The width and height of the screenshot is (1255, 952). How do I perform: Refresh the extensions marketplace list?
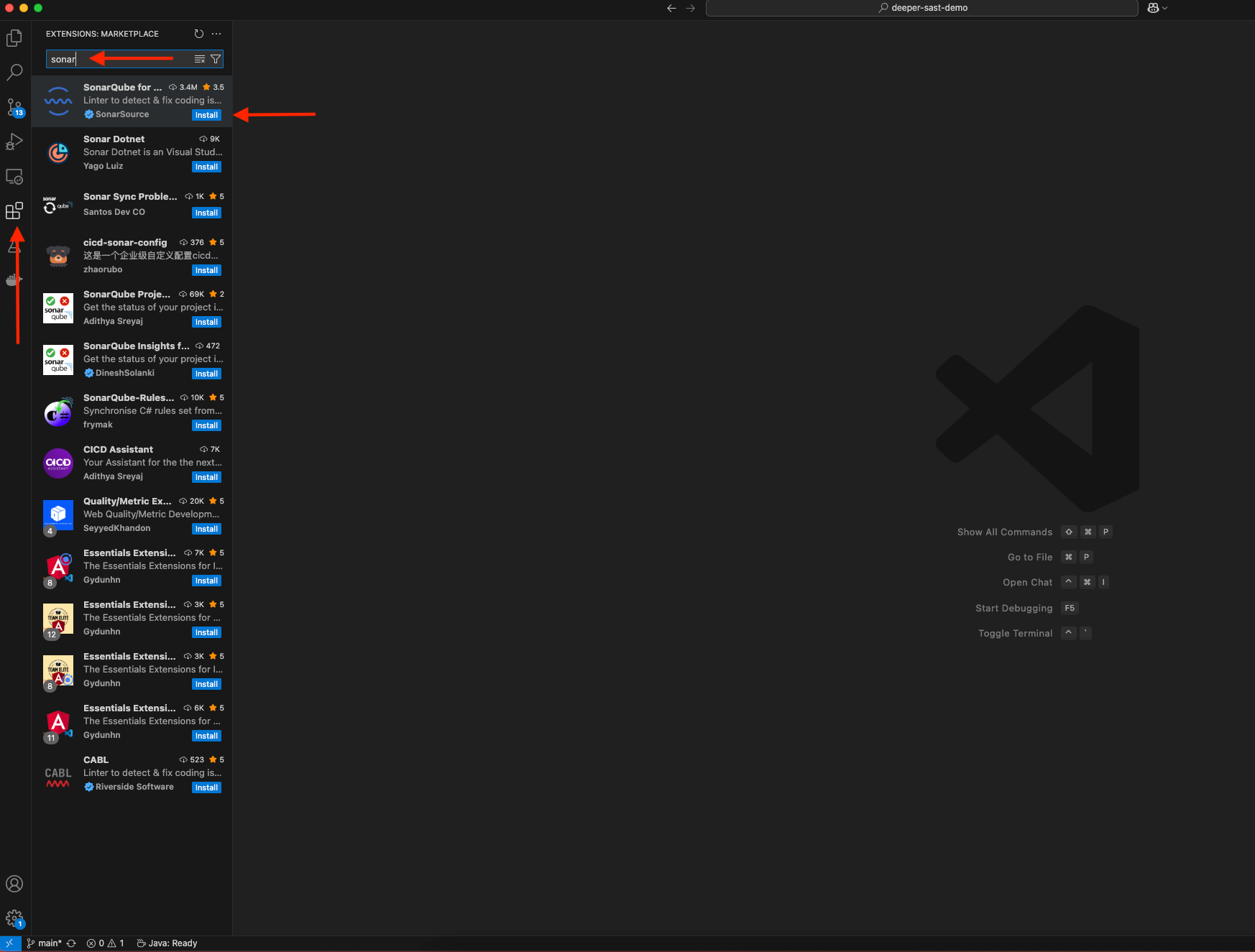coord(199,34)
